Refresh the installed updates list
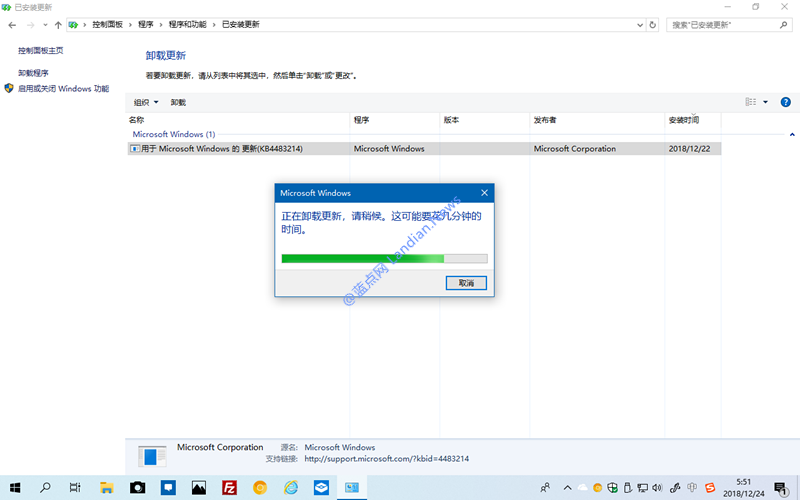The width and height of the screenshot is (800, 500). pos(653,25)
